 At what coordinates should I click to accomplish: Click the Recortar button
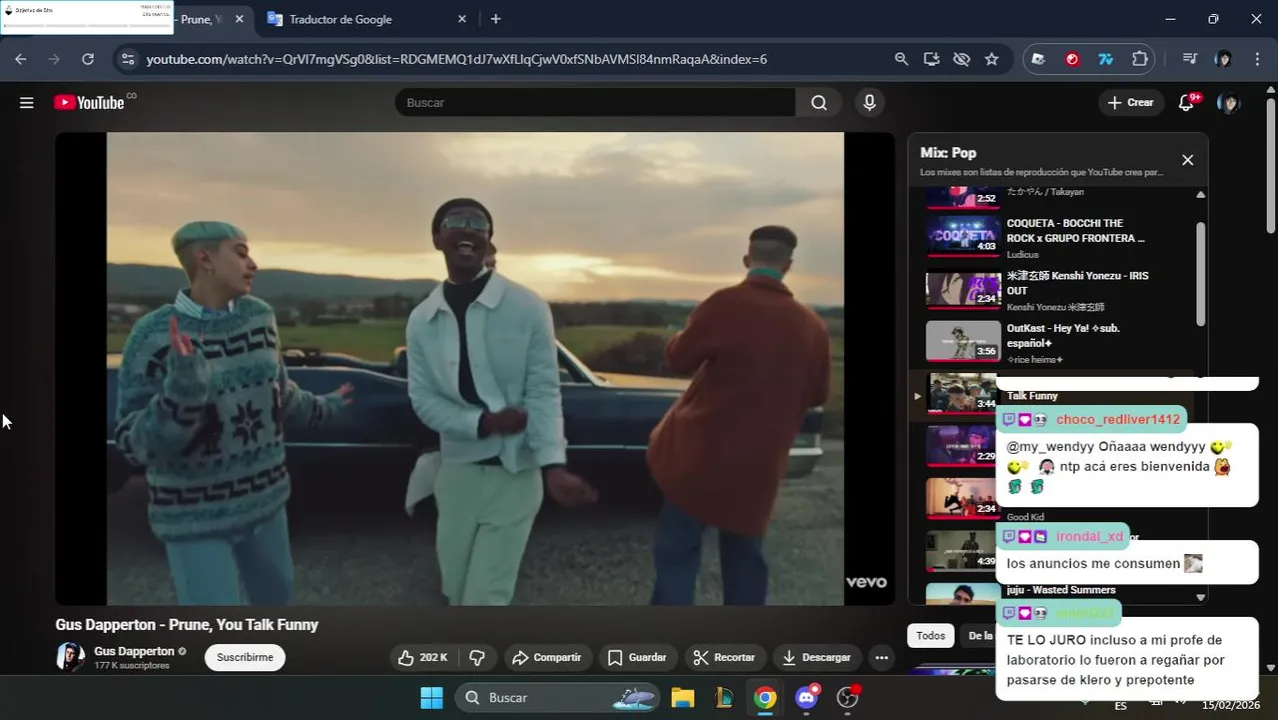(x=724, y=657)
